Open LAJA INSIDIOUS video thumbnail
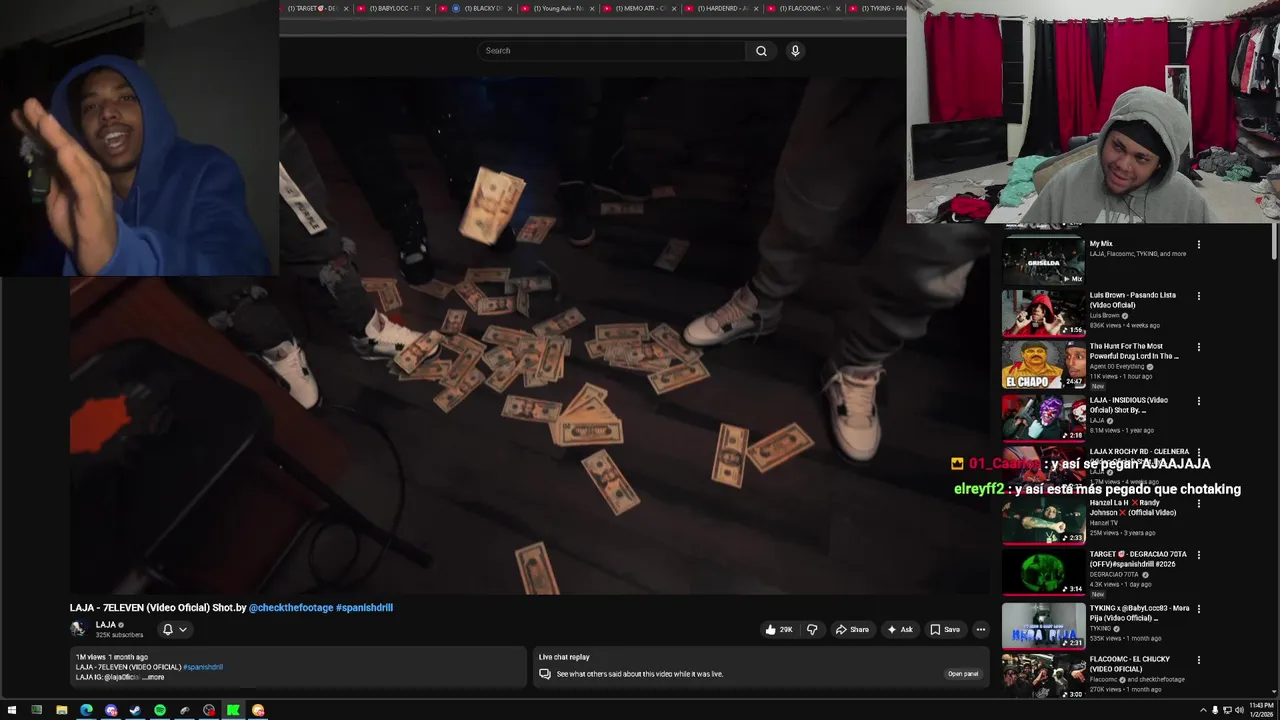1280x720 pixels. [1043, 417]
